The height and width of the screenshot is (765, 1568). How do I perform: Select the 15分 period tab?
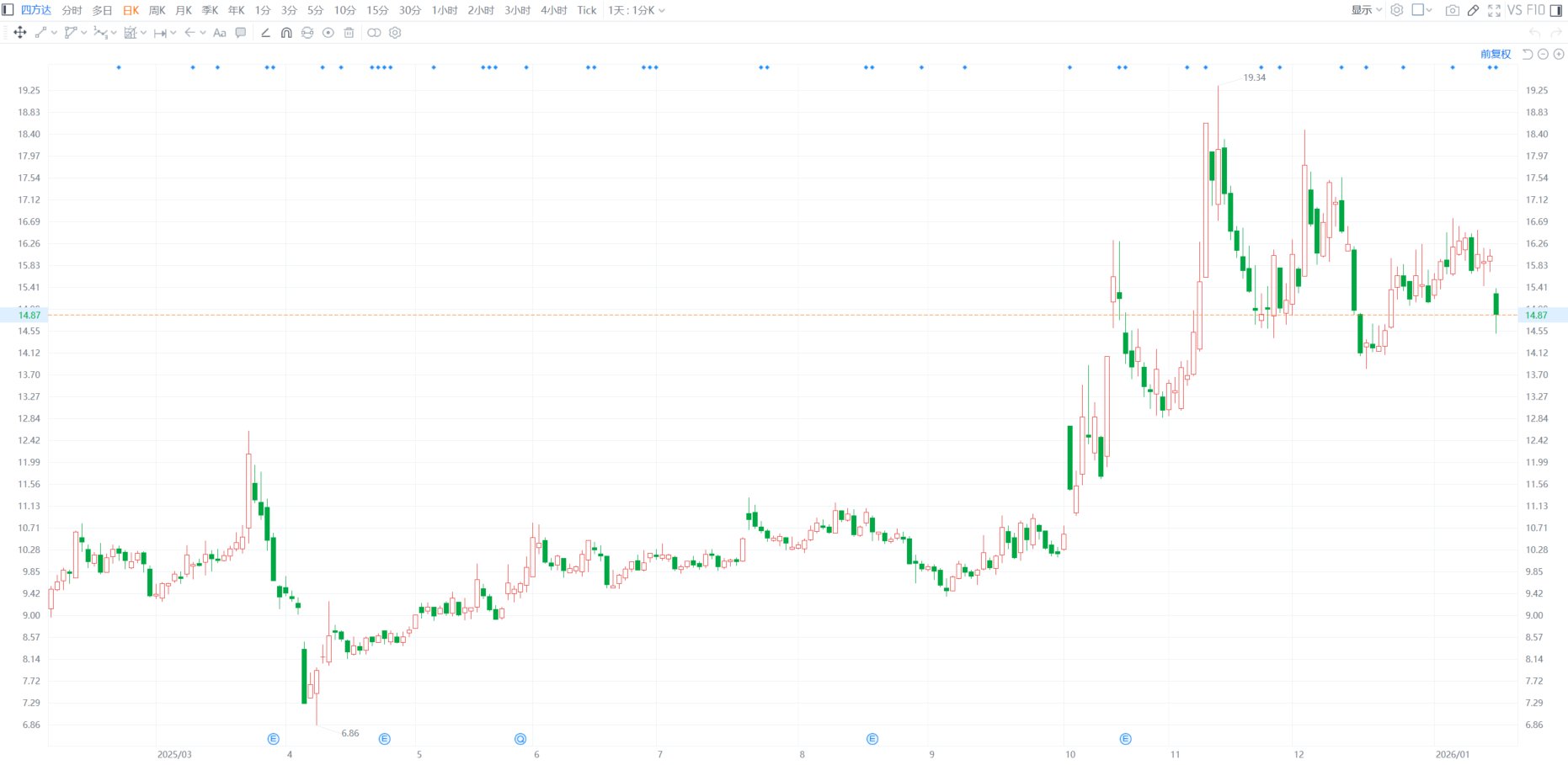pyautogui.click(x=378, y=10)
